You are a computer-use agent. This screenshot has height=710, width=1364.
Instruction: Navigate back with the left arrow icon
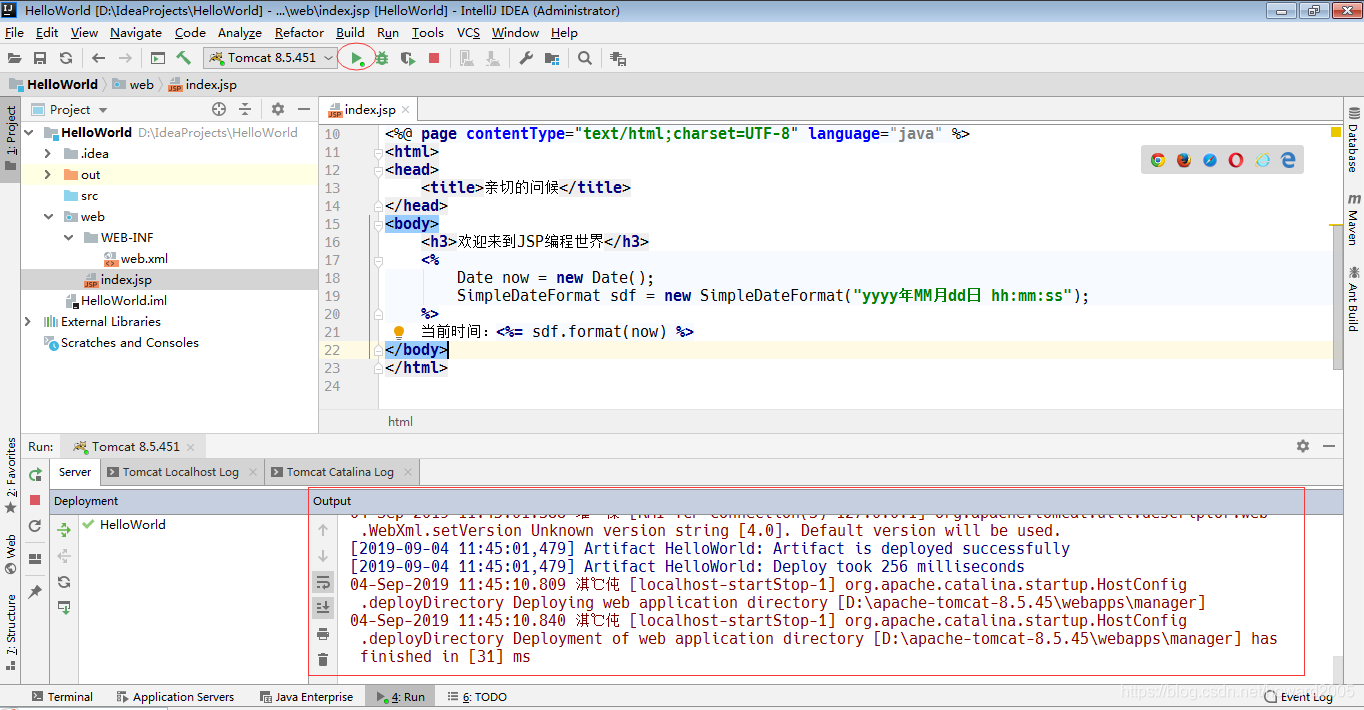point(98,58)
